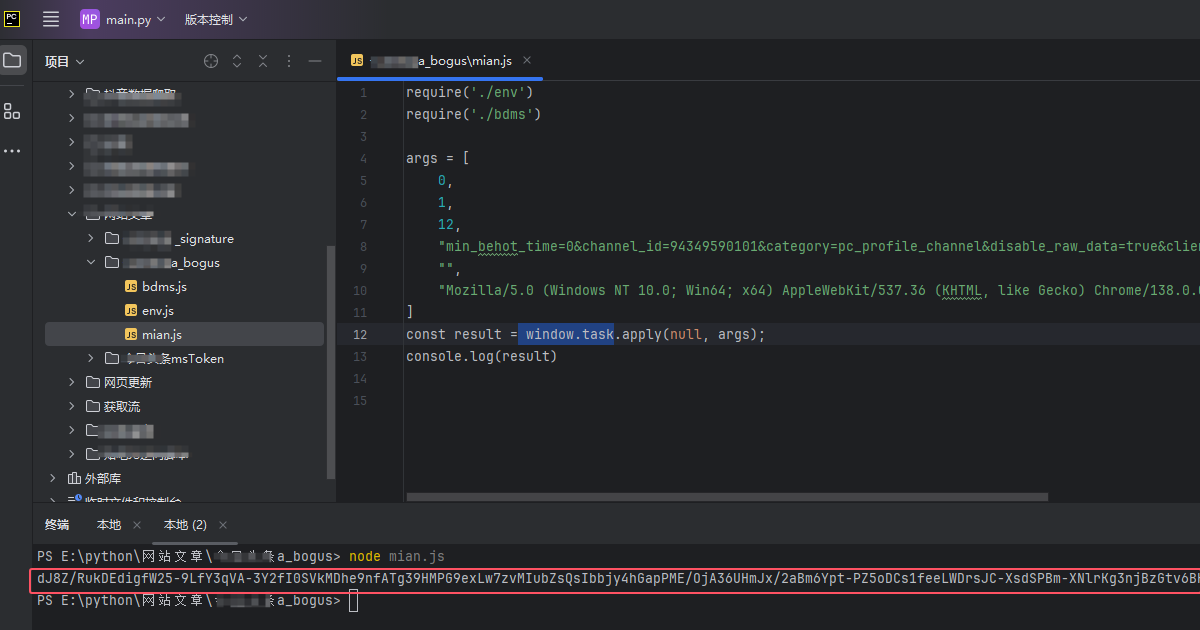The width and height of the screenshot is (1200, 630).
Task: Open the More tool windows ellipsis
Action: click(12, 151)
